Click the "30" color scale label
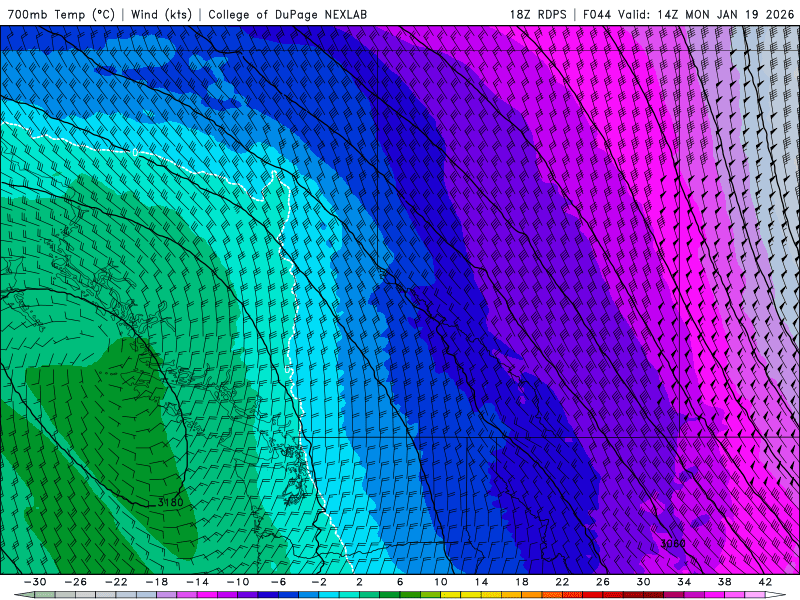 [643, 582]
